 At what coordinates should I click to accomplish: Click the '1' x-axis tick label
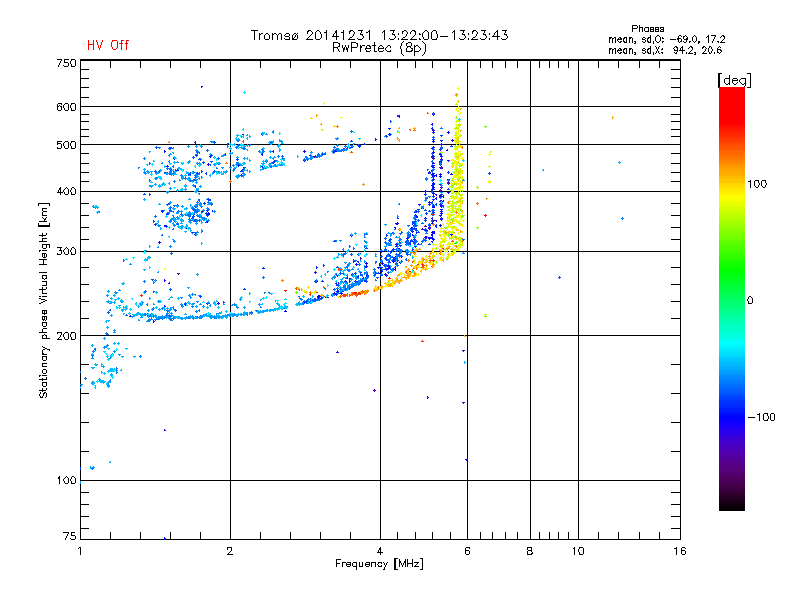coord(80,551)
